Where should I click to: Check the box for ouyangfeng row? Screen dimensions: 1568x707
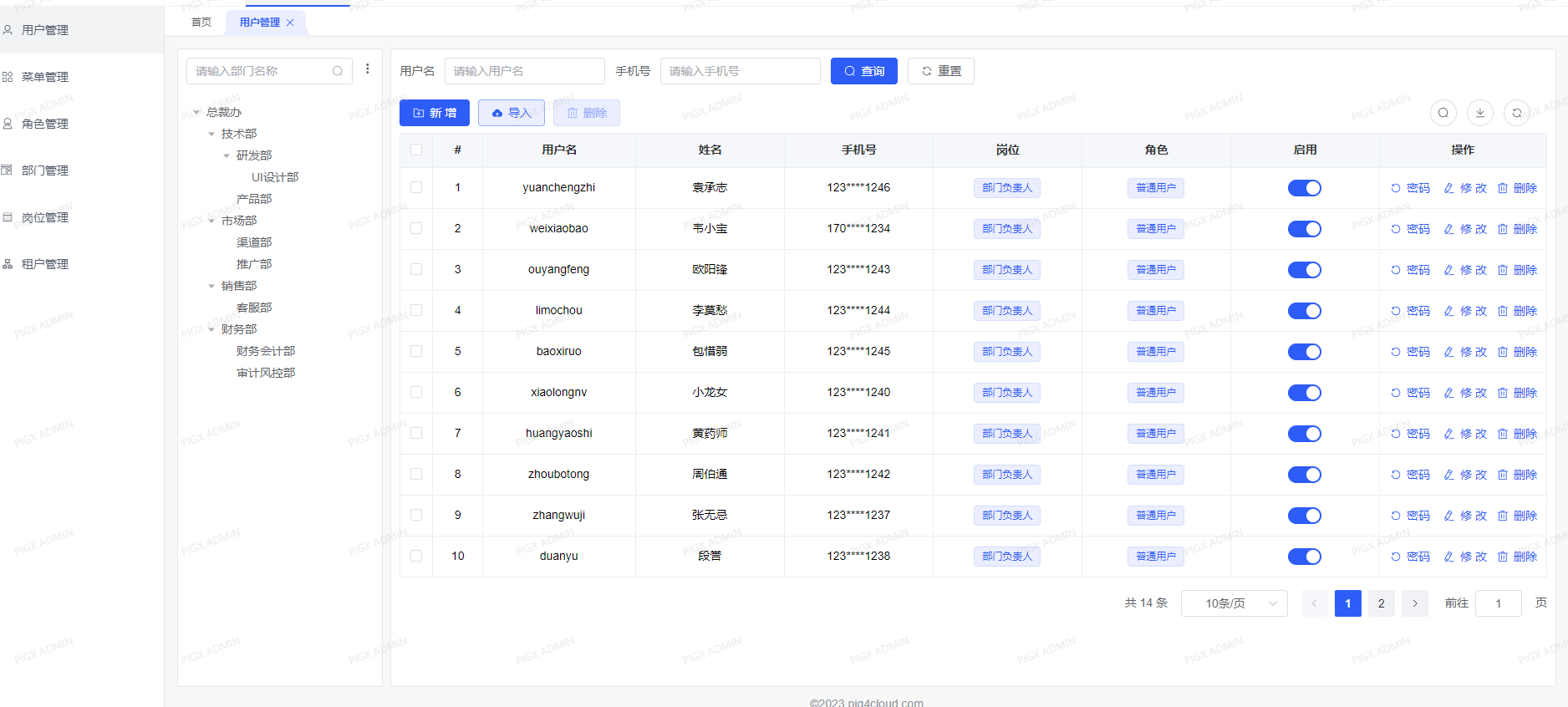click(x=416, y=269)
